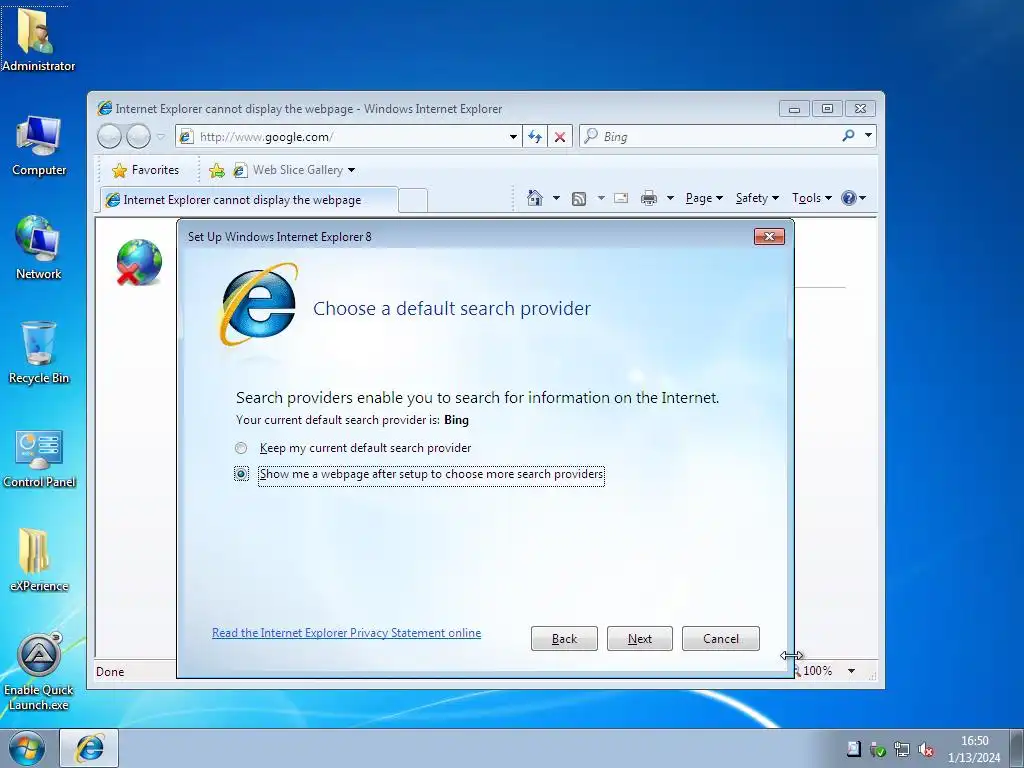Click the Refresh icon next to address bar
The width and height of the screenshot is (1024, 768).
pyautogui.click(x=535, y=136)
